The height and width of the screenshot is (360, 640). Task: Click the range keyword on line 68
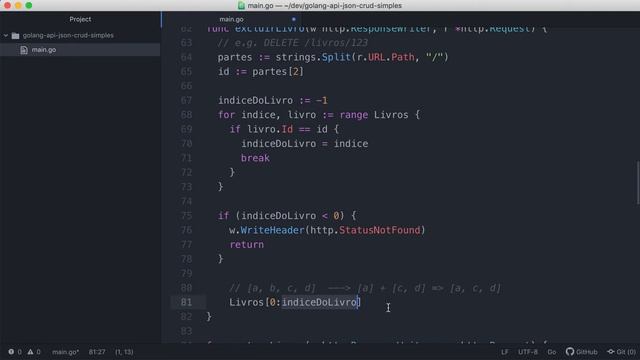[353, 115]
